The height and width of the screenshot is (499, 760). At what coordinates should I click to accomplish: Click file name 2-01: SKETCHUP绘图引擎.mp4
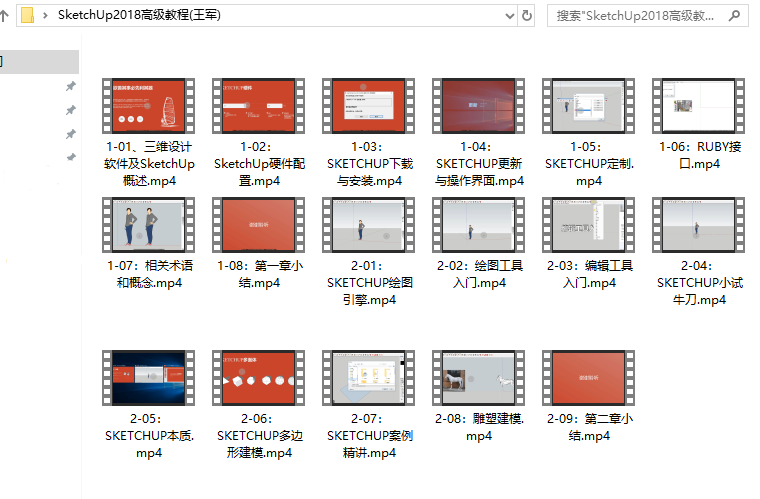click(369, 283)
